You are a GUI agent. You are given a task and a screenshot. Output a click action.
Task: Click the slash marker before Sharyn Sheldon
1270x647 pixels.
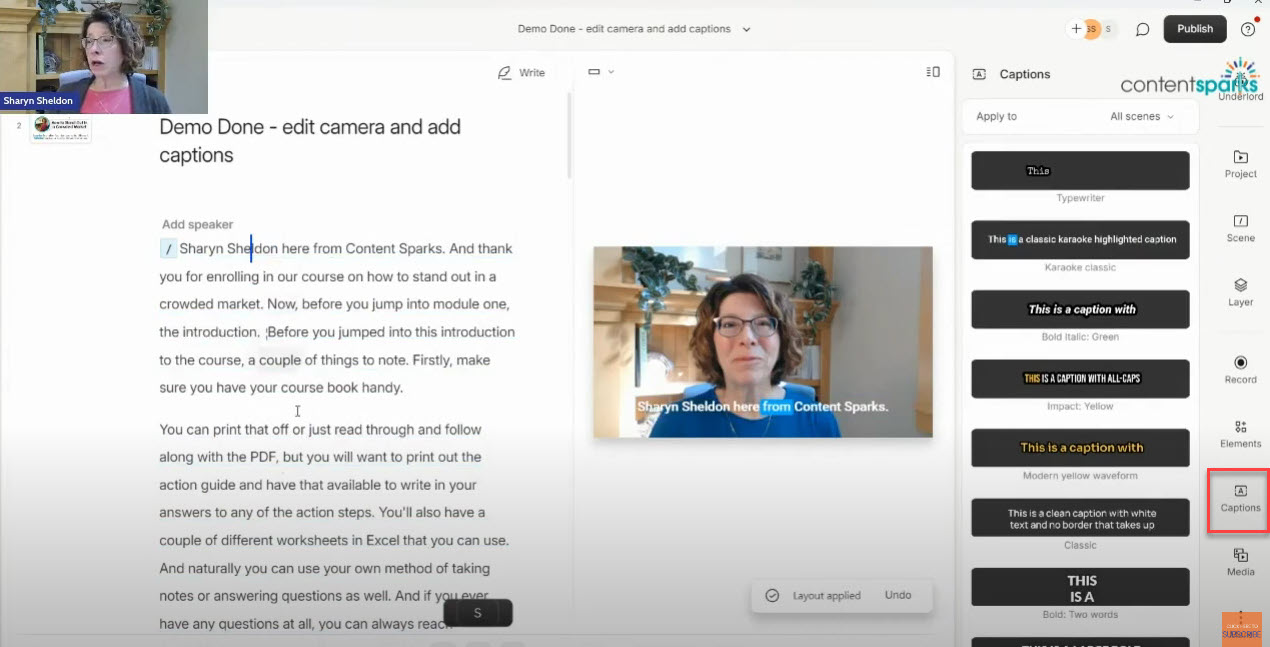click(168, 249)
